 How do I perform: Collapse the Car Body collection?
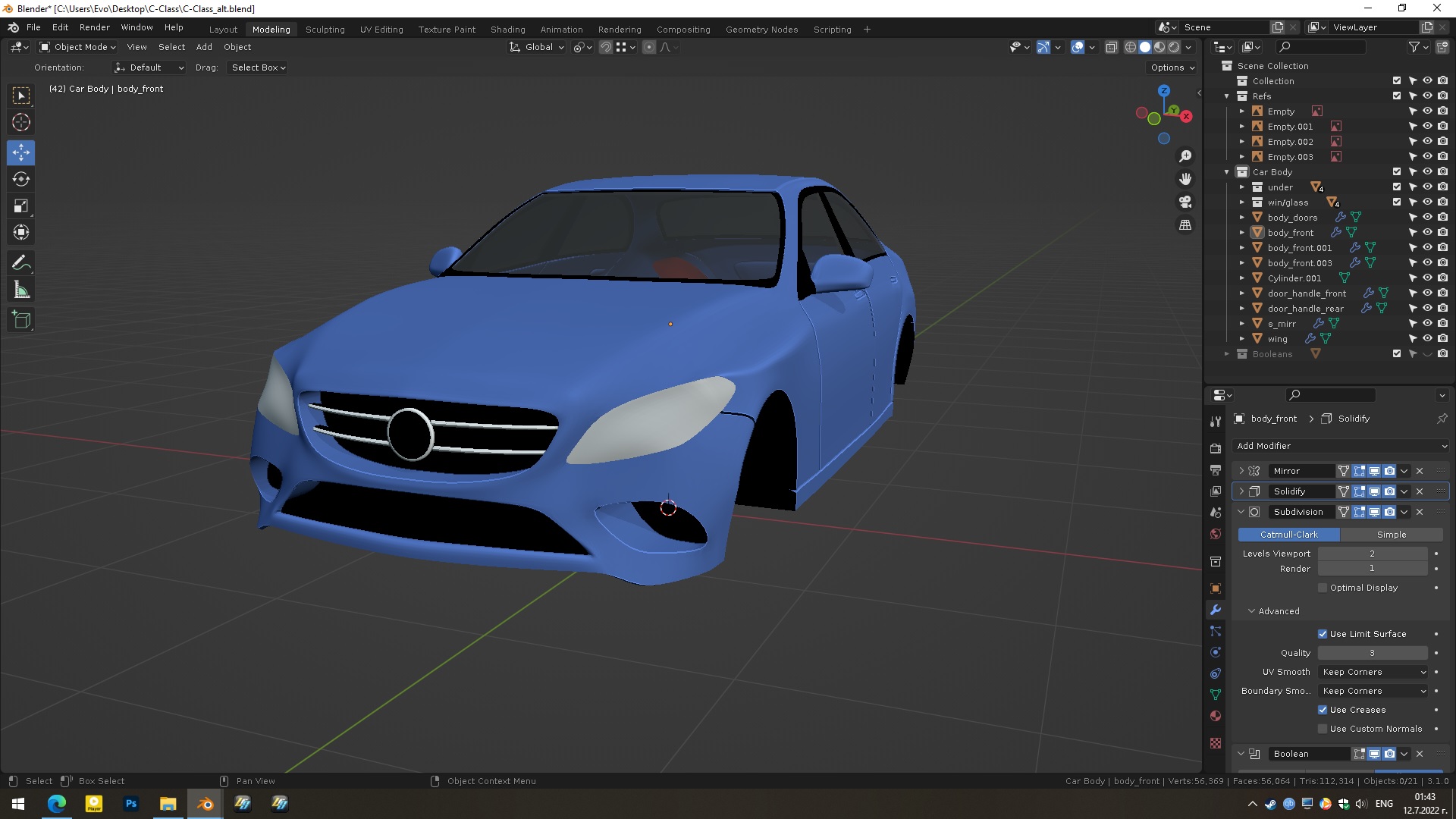(x=1227, y=172)
